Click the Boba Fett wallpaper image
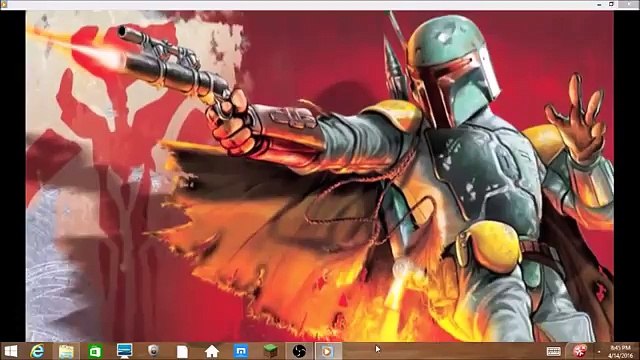The height and width of the screenshot is (360, 640). (320, 176)
